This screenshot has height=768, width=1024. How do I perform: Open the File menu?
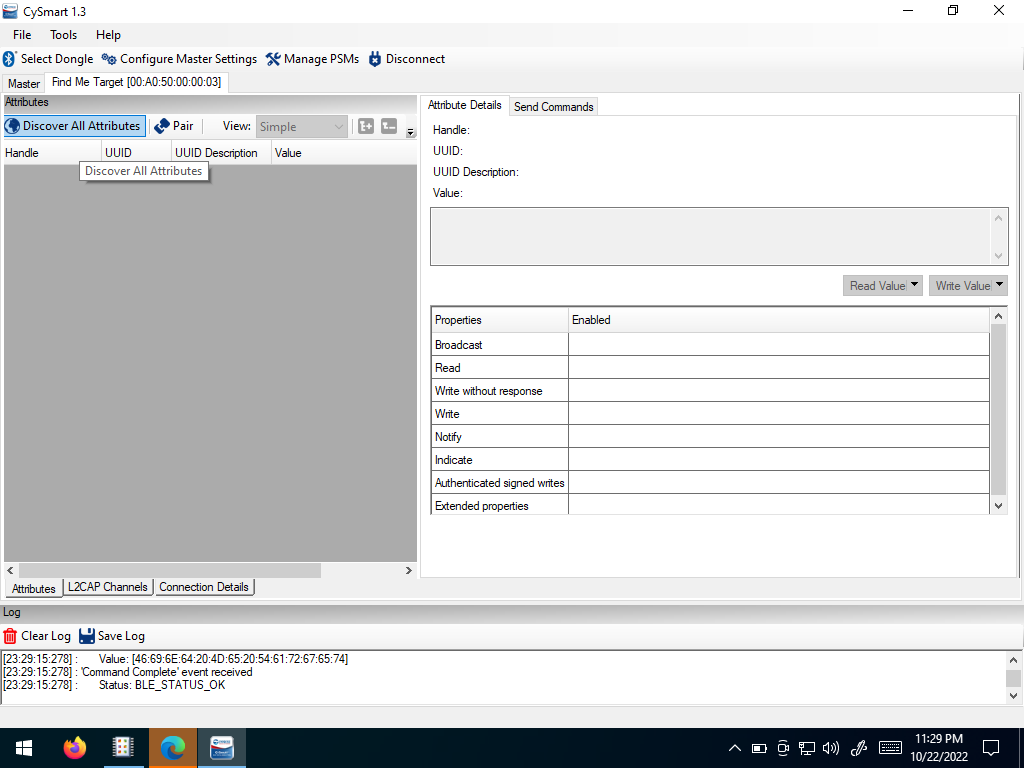22,35
